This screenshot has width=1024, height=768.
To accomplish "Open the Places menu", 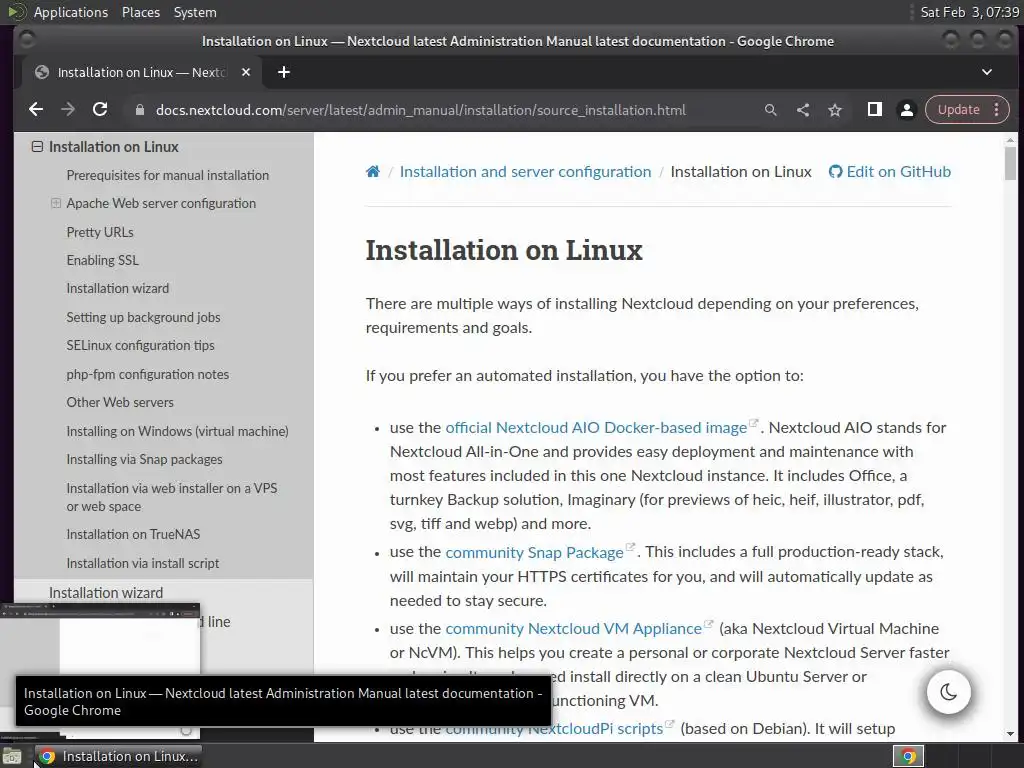I will [141, 12].
